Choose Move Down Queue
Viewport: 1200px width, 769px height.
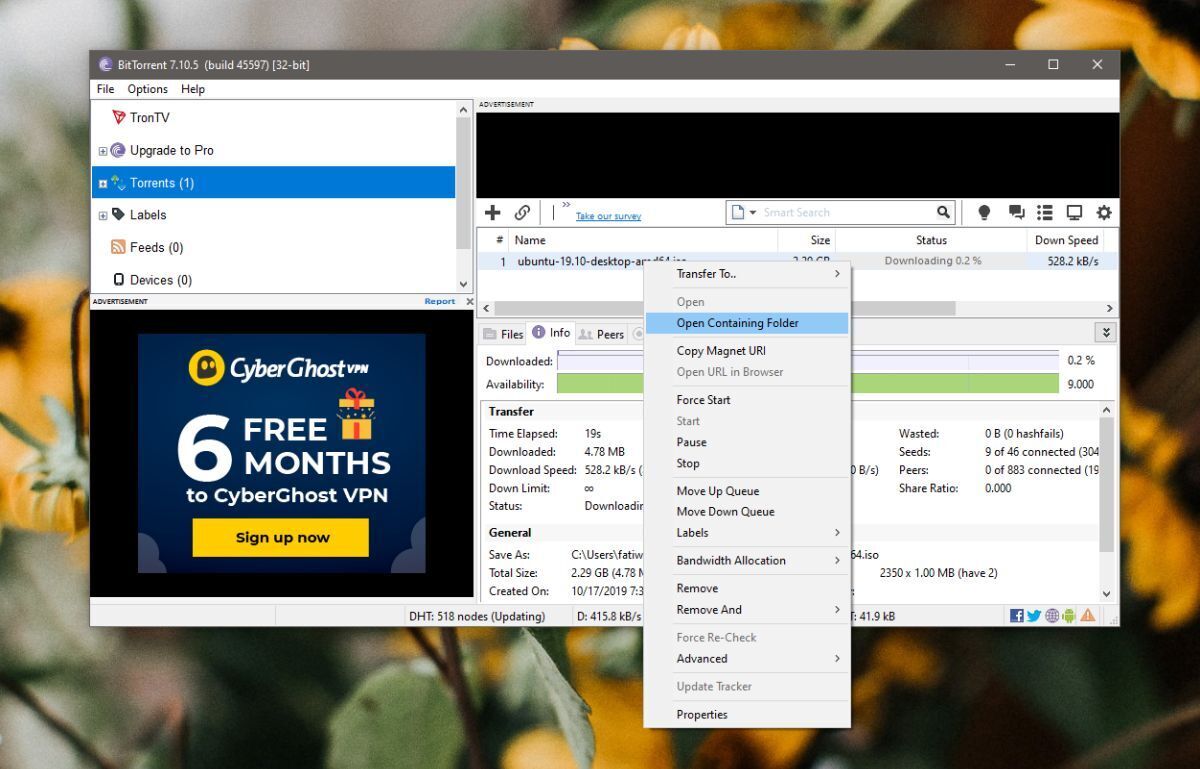click(747, 511)
